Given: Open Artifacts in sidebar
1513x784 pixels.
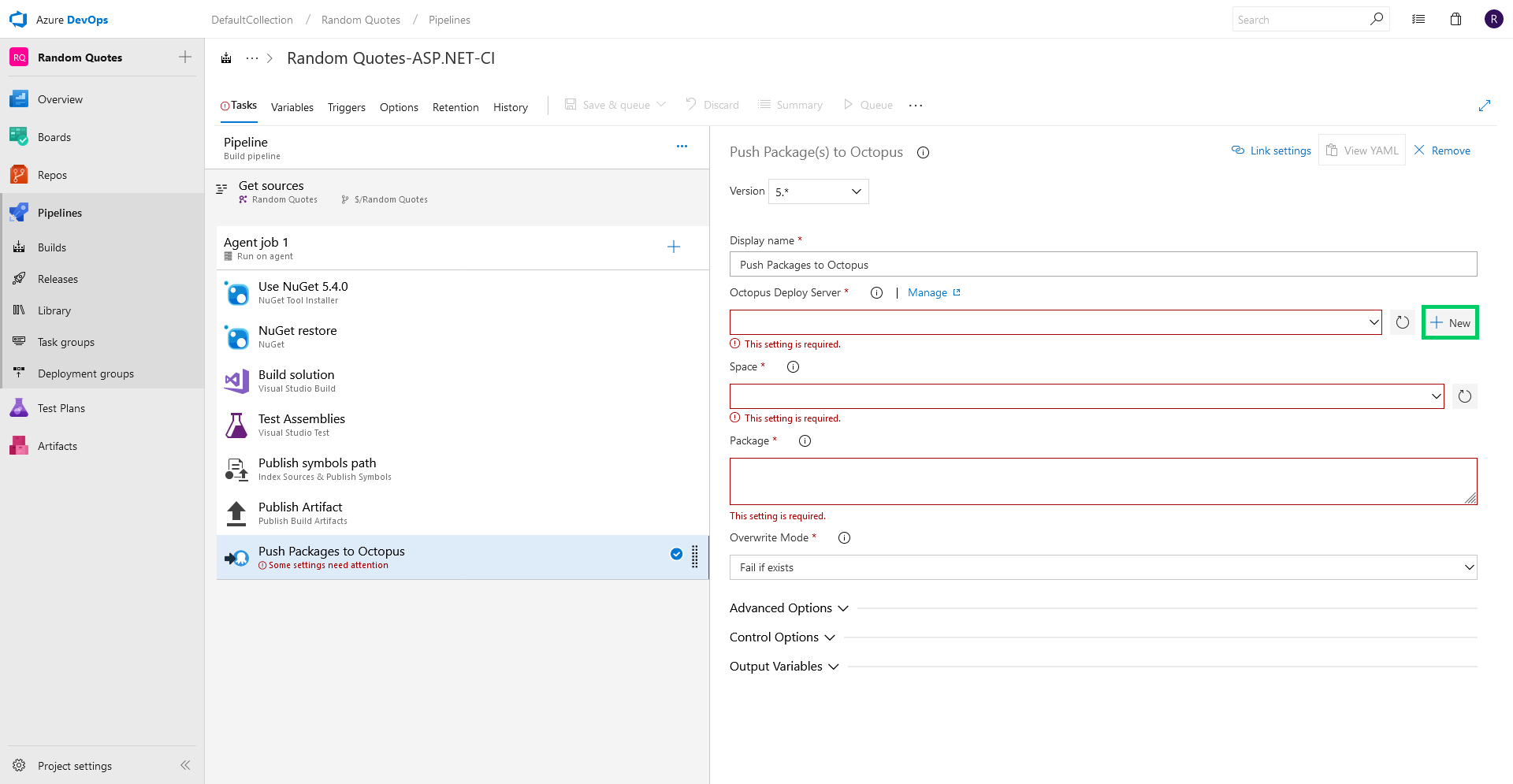Looking at the screenshot, I should click(x=58, y=446).
